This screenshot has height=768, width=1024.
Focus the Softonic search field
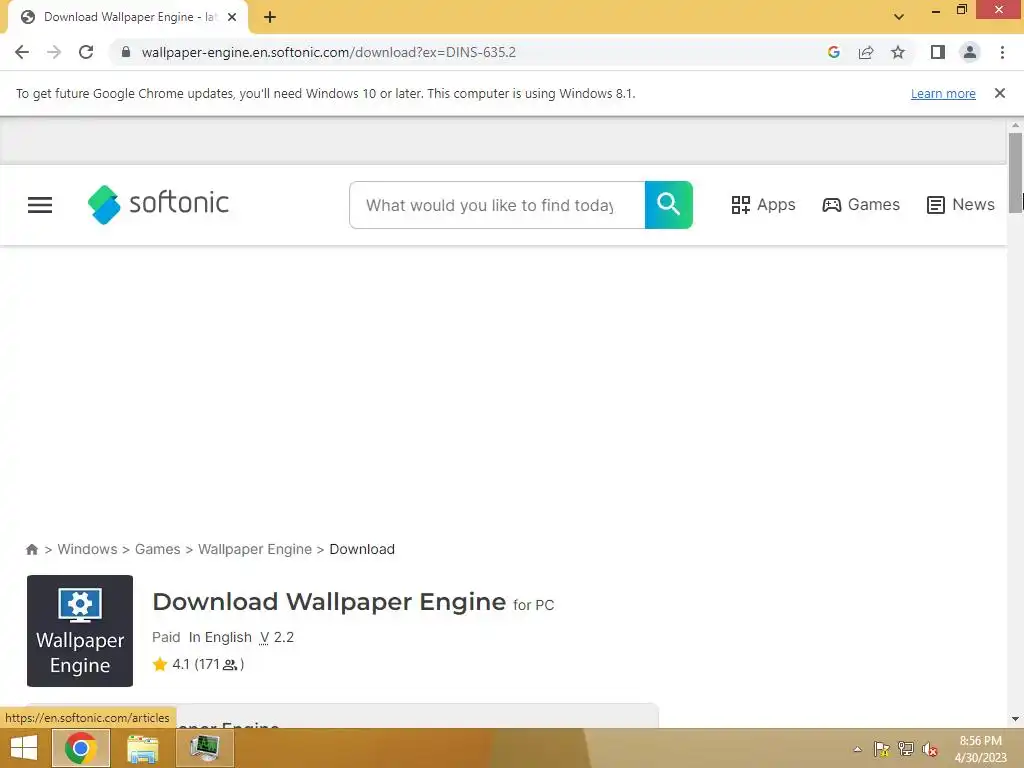497,205
